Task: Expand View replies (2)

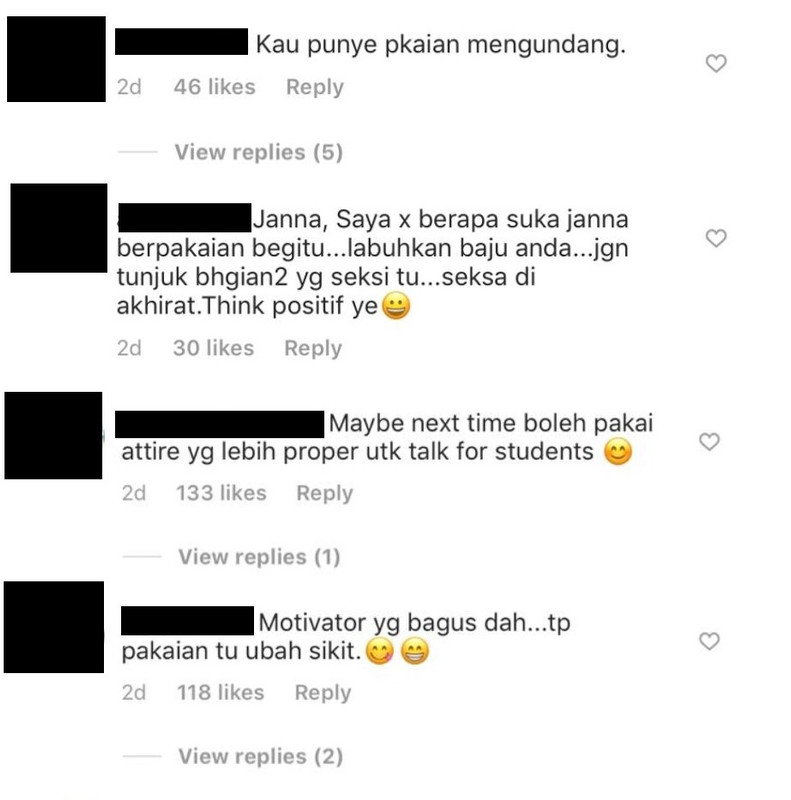Action: click(x=260, y=756)
